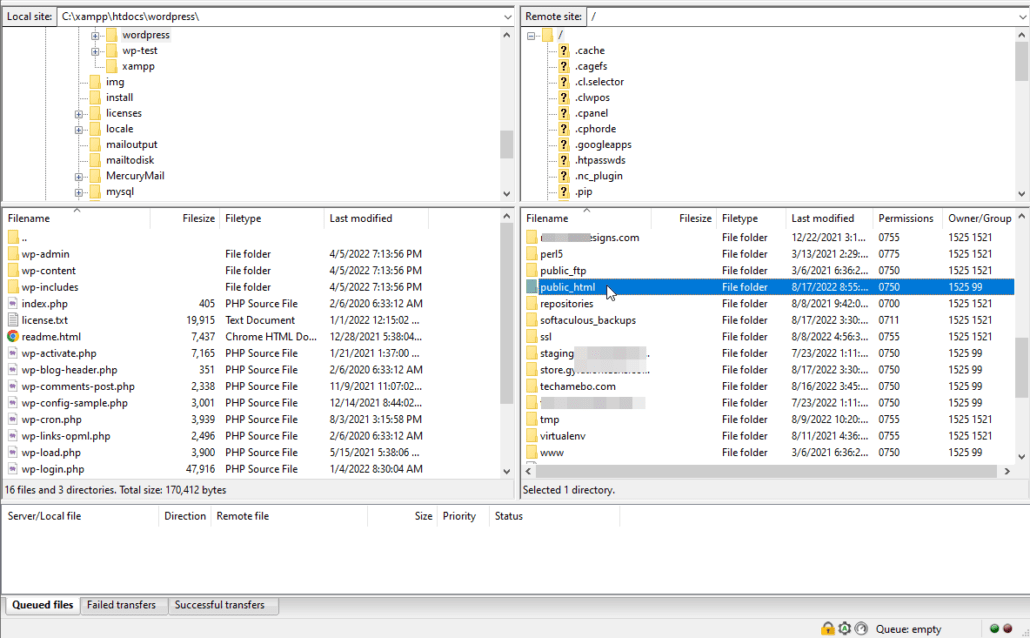This screenshot has width=1030, height=638.
Task: Click the local file list vertical scrollbar thumb
Action: pyautogui.click(x=506, y=314)
